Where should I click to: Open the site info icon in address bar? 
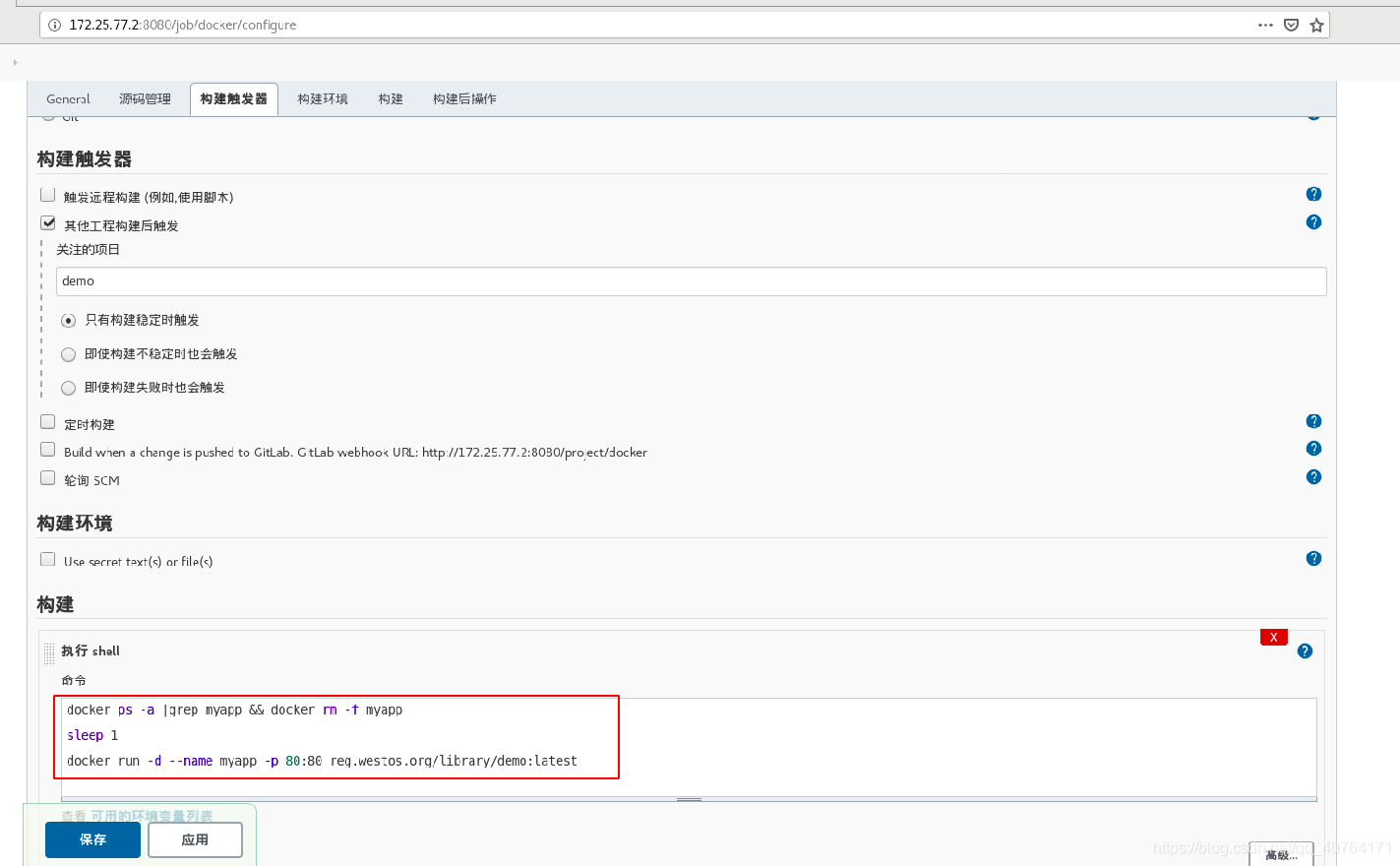(54, 25)
